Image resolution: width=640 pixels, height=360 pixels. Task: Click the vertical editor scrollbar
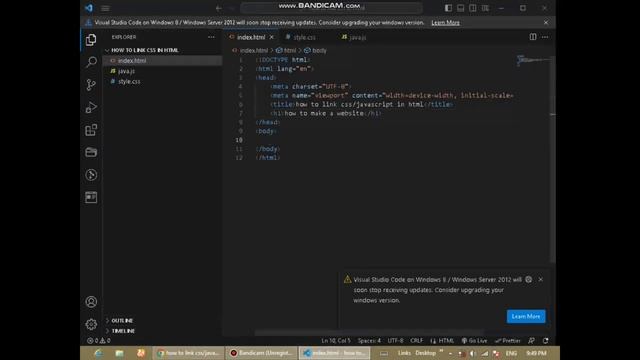pyautogui.click(x=553, y=159)
